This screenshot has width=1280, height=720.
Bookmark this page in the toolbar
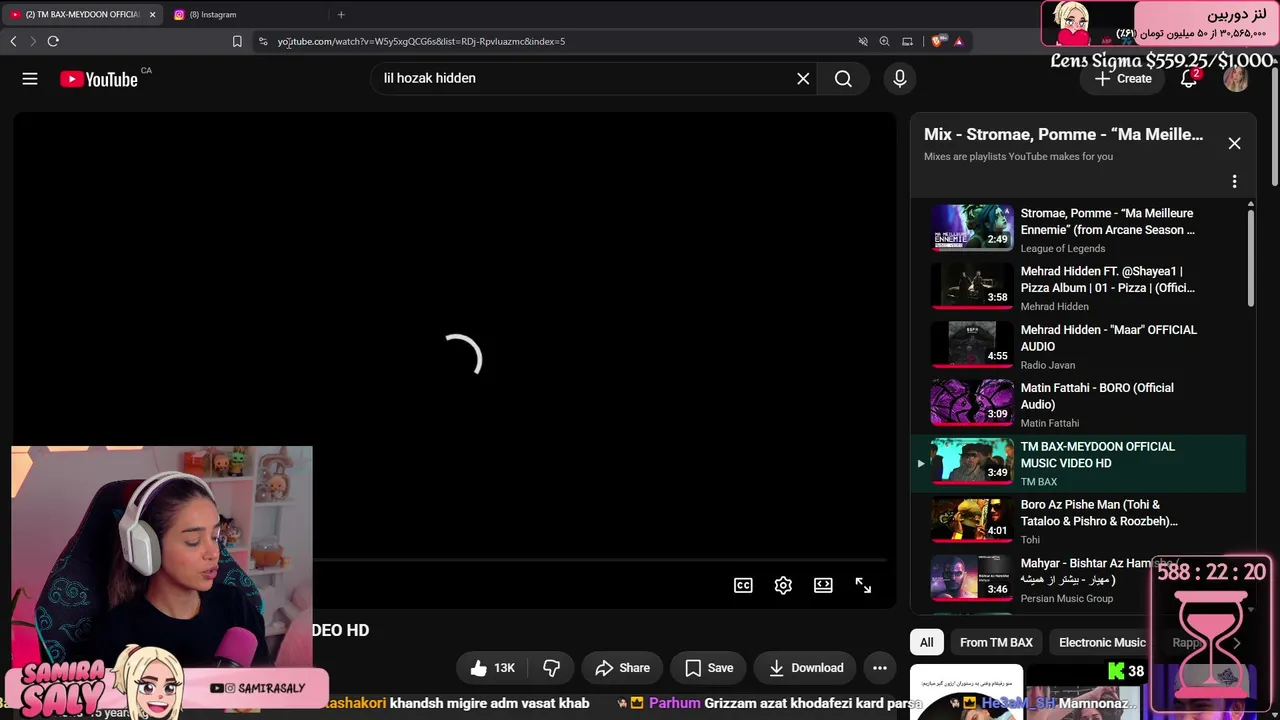point(237,41)
